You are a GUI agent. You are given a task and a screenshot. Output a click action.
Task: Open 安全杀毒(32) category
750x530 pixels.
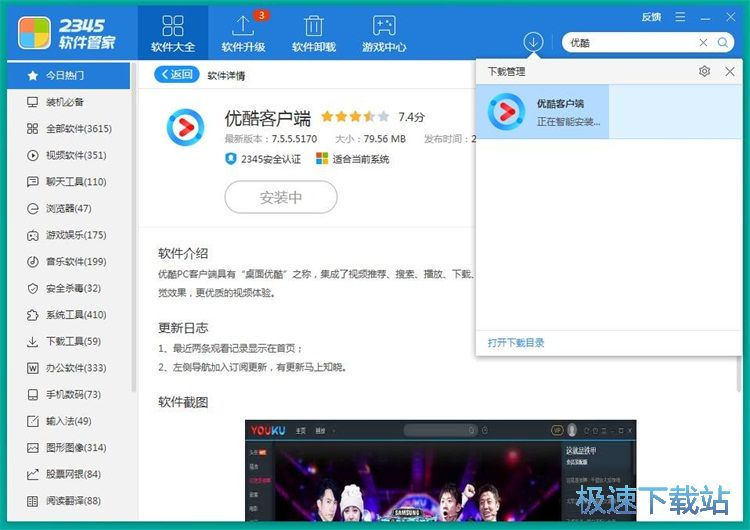click(x=68, y=288)
